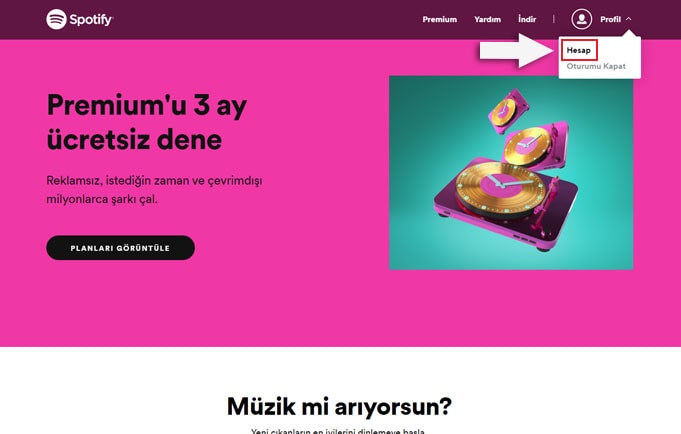Screen dimensions: 681x434
Task: Select Hesap from the profile dropdown
Action: [579, 50]
